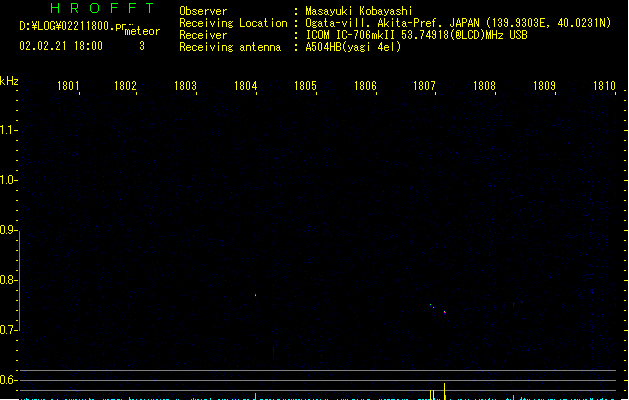Click the 1810 time axis label
The image size is (629, 400).
605,86
